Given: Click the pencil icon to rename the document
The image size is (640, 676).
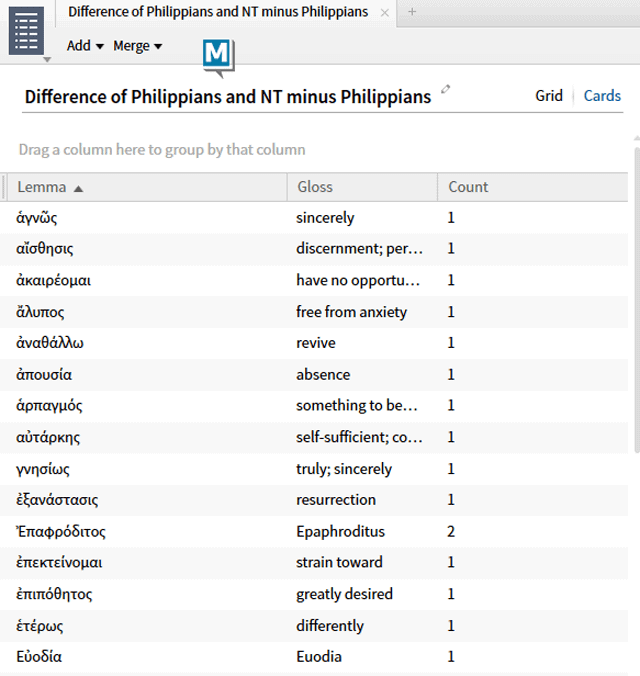Looking at the screenshot, I should (446, 90).
